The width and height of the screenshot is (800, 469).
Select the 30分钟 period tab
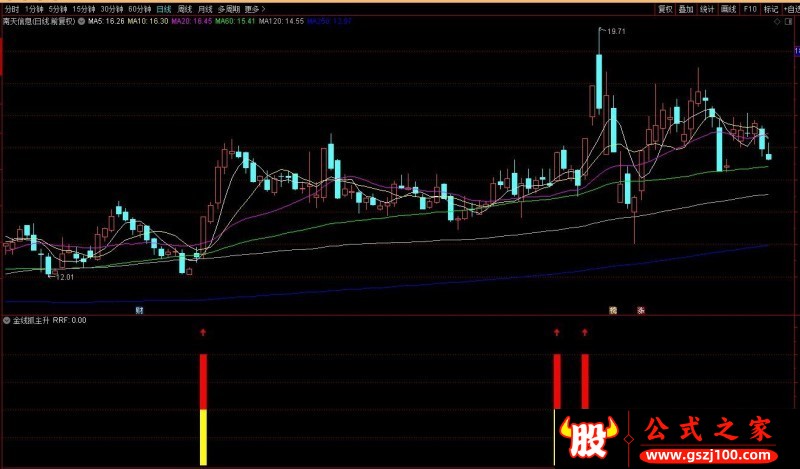112,9
